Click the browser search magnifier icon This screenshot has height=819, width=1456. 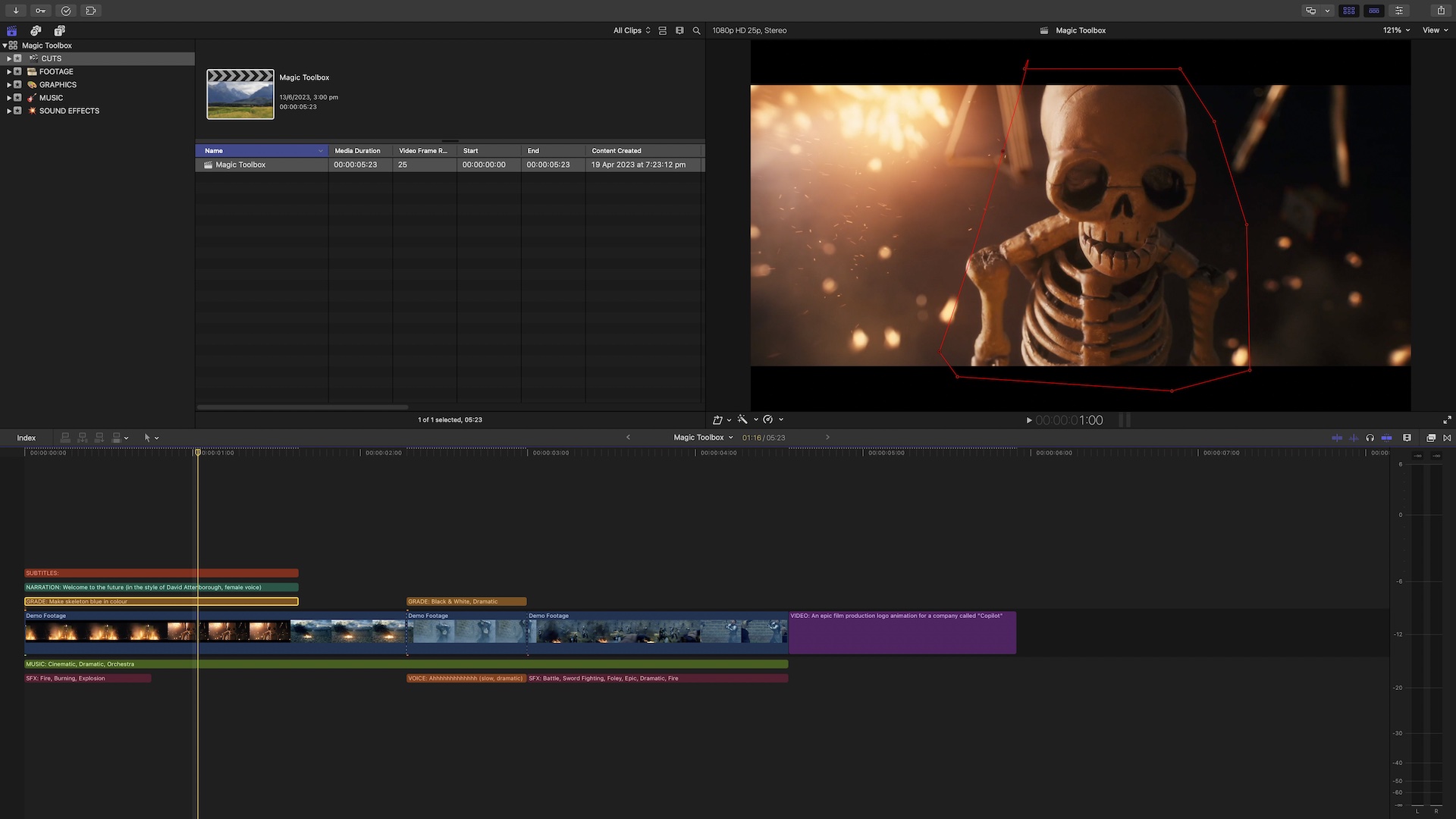click(696, 30)
